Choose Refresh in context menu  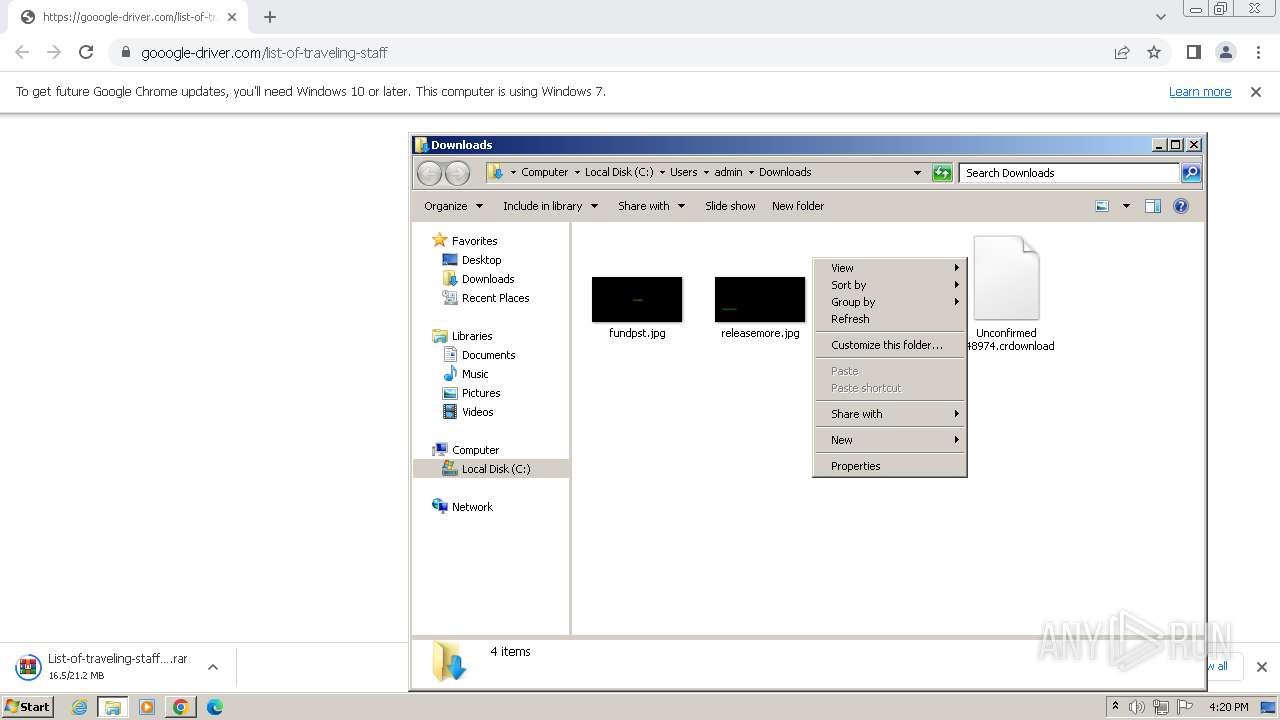tap(890, 319)
